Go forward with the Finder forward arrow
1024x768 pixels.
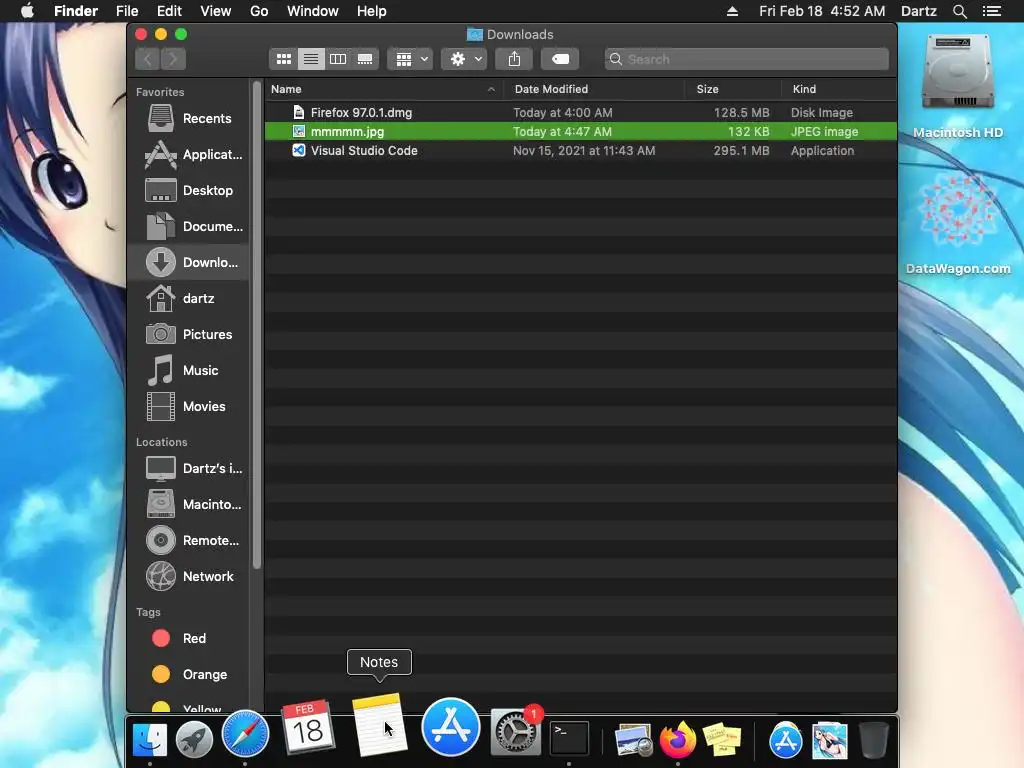173,59
